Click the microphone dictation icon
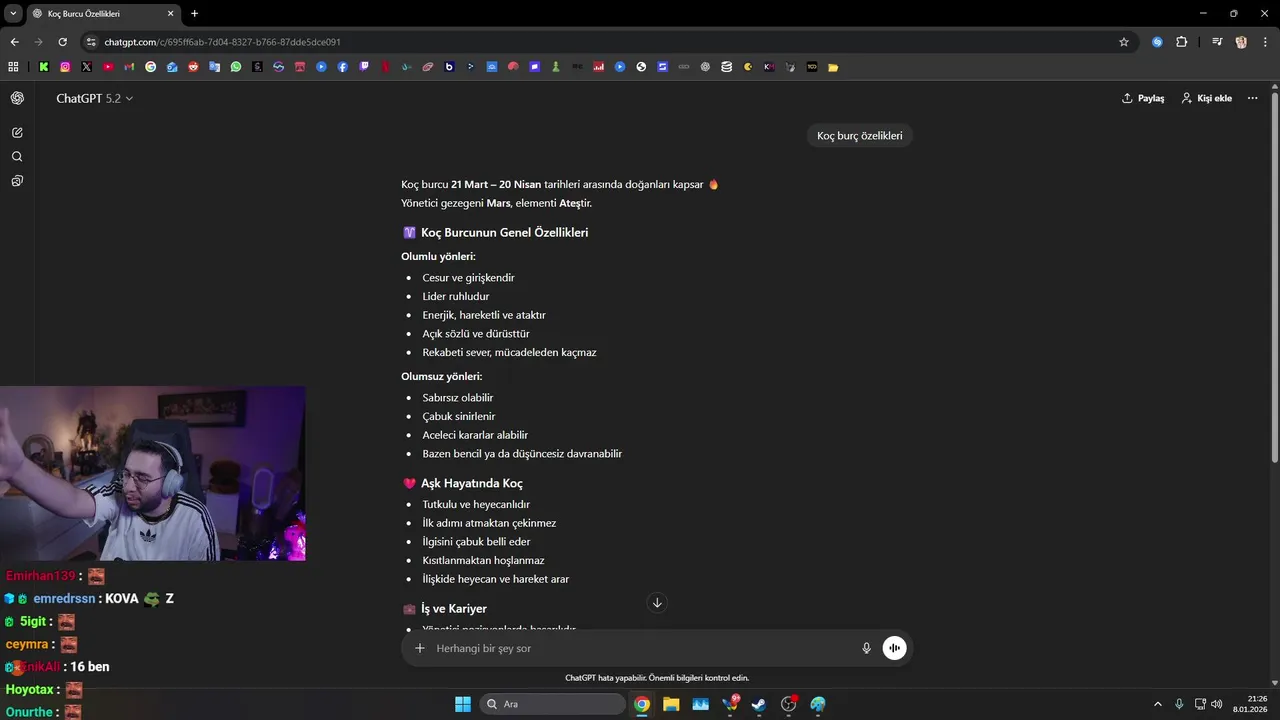This screenshot has width=1280, height=720. tap(866, 648)
